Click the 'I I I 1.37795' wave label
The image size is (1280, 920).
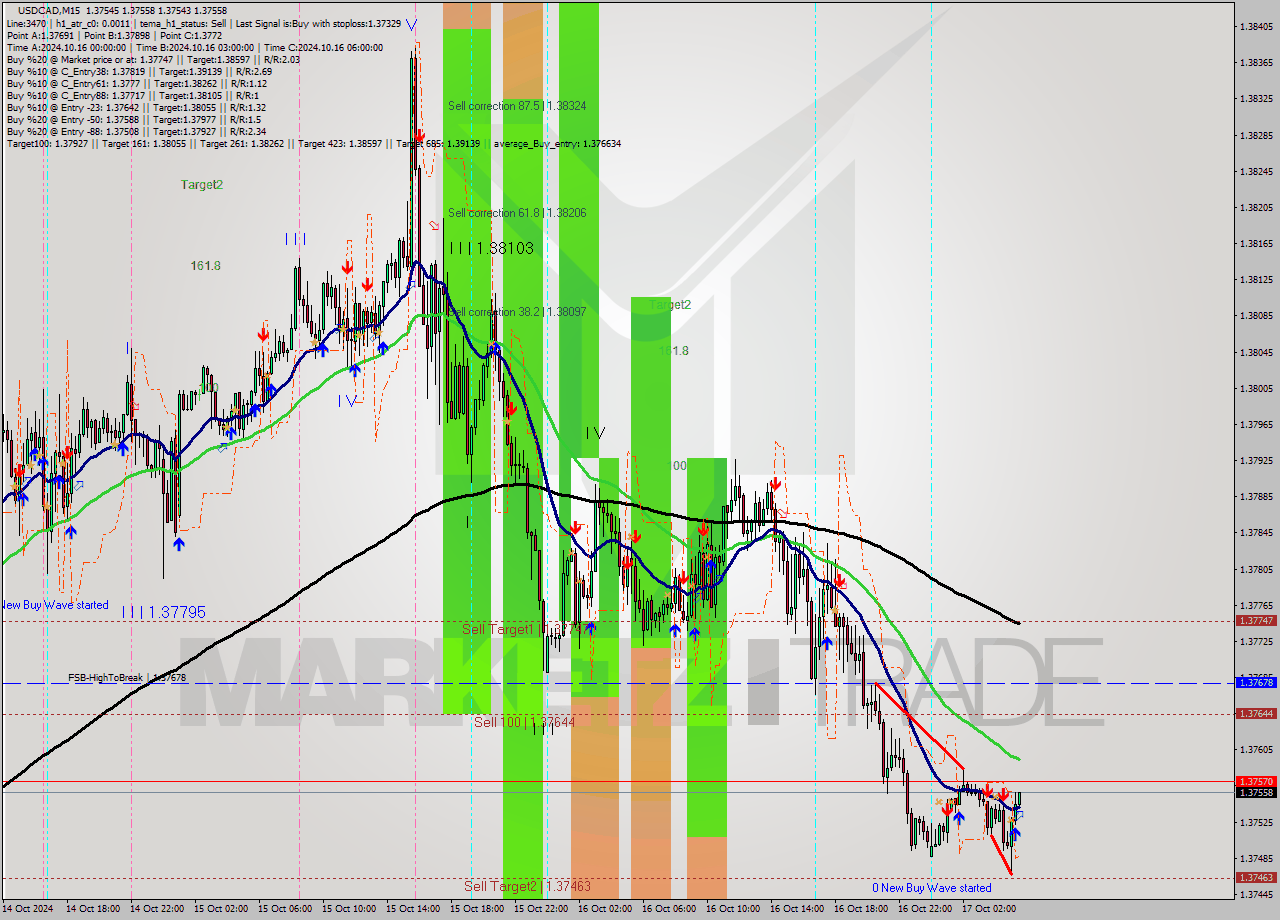(164, 611)
